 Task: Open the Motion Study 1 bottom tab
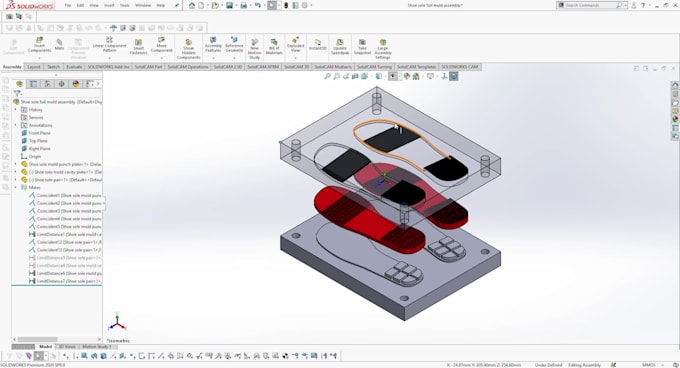tap(97, 347)
